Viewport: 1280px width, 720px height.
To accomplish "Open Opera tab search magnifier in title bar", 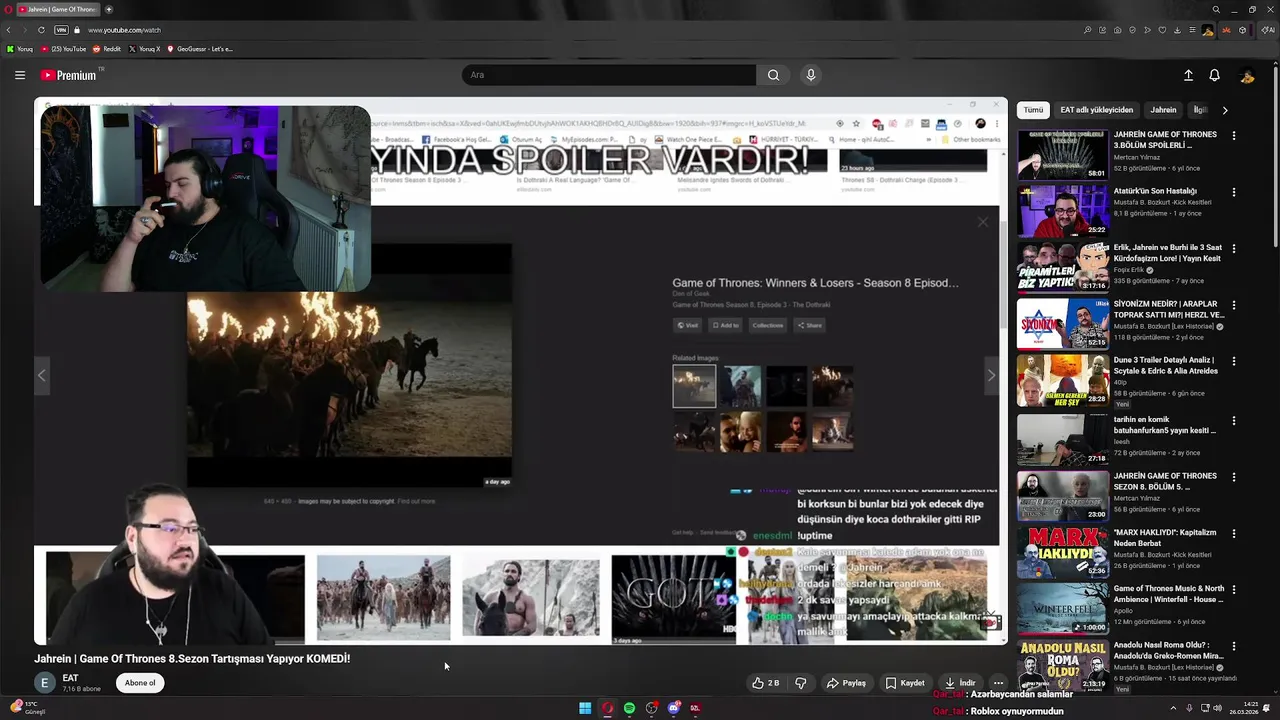I will click(x=1216, y=9).
